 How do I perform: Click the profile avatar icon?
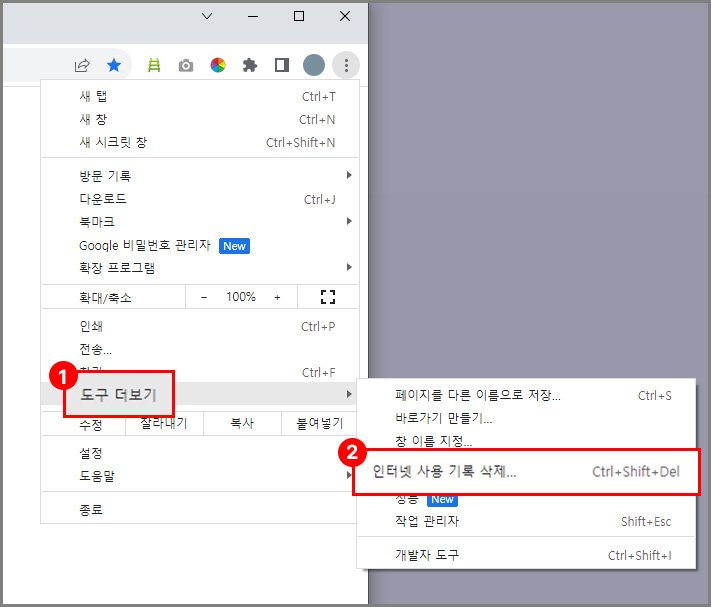314,66
